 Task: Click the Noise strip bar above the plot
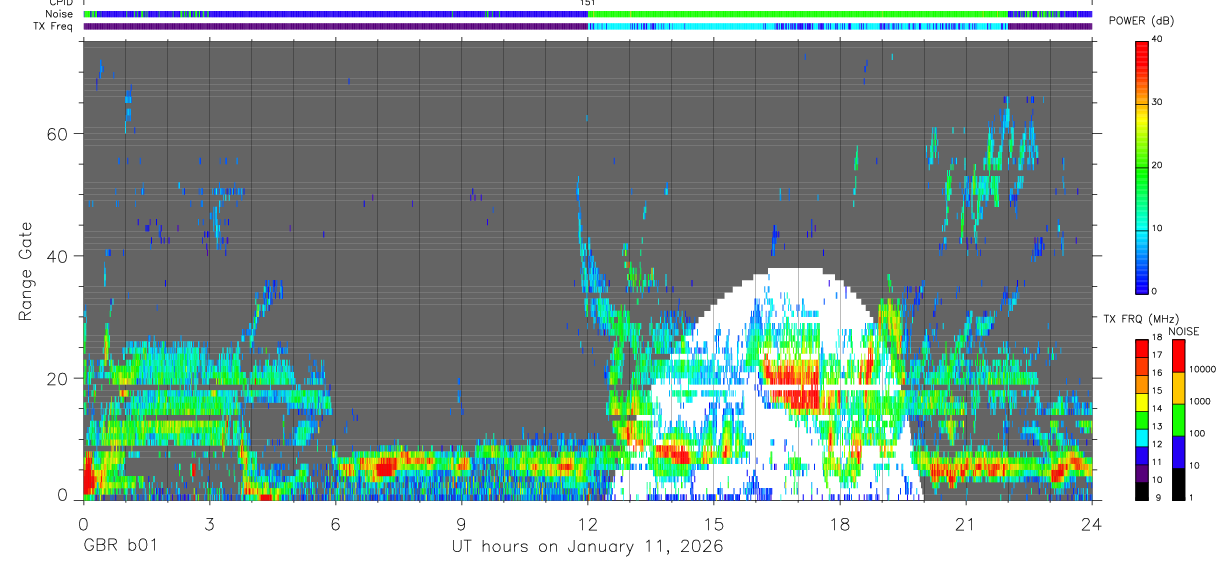click(x=587, y=15)
